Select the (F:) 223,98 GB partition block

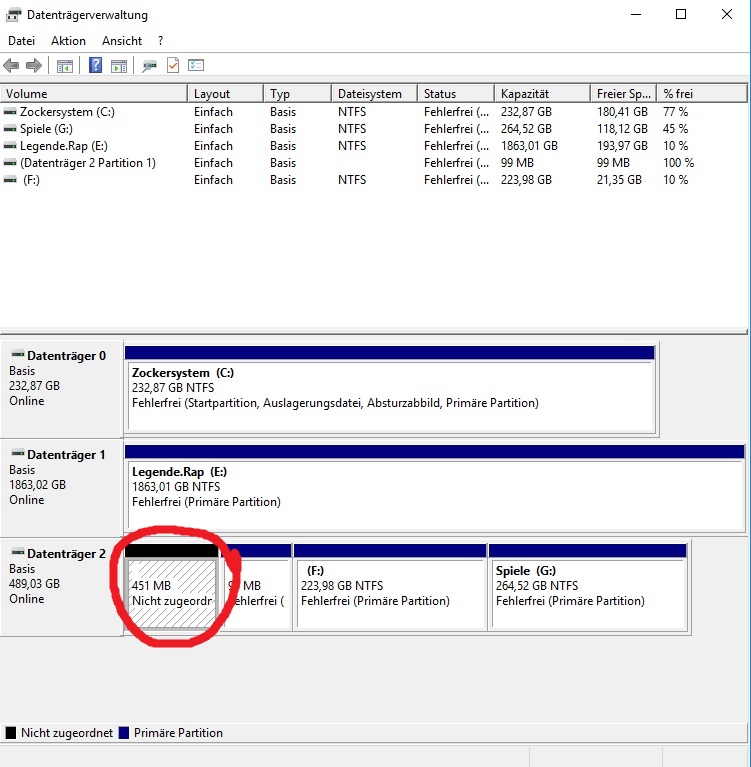[x=390, y=587]
